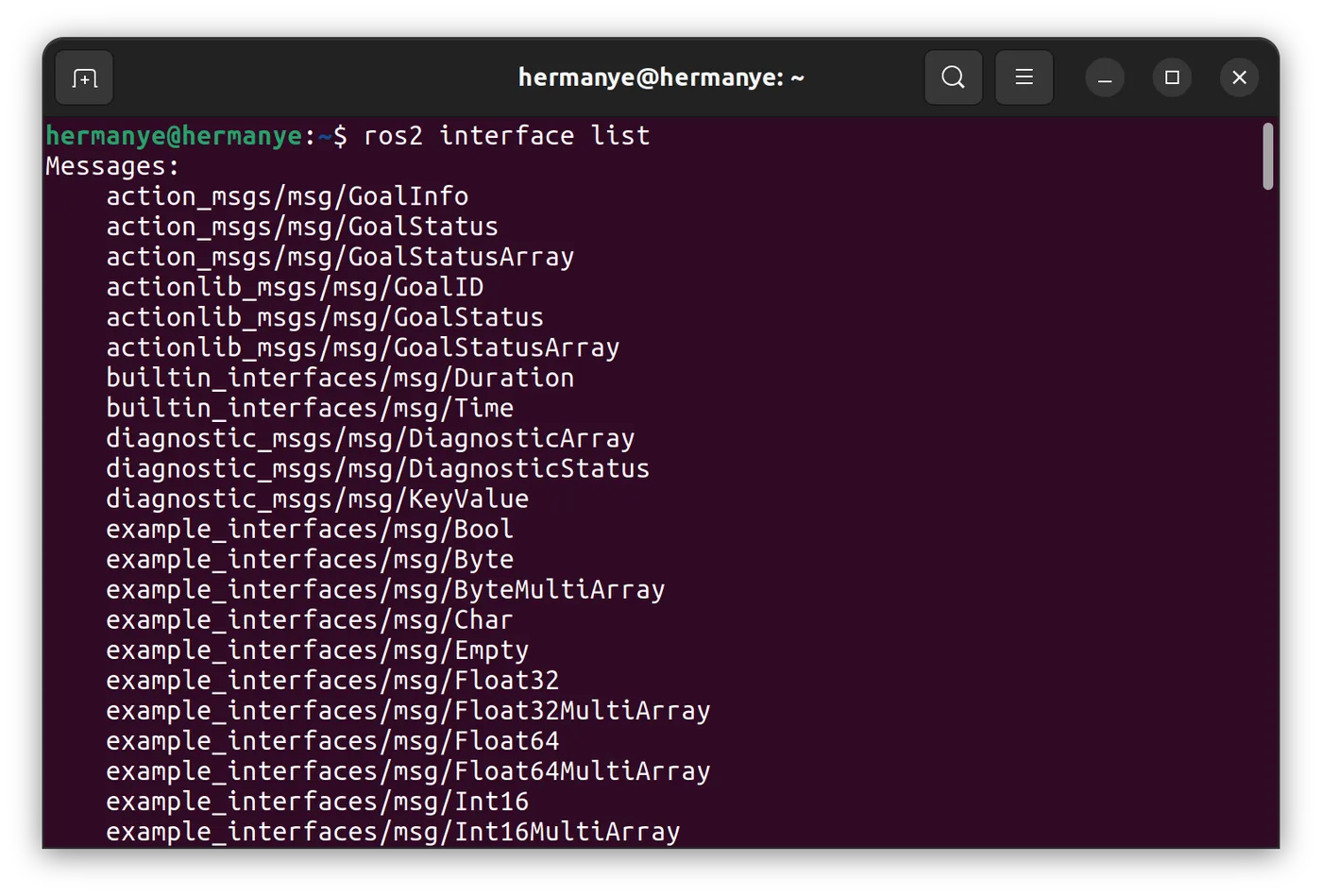Click line actionlib_msgs/msg/GoalID
This screenshot has width=1322, height=896.
[x=295, y=287]
